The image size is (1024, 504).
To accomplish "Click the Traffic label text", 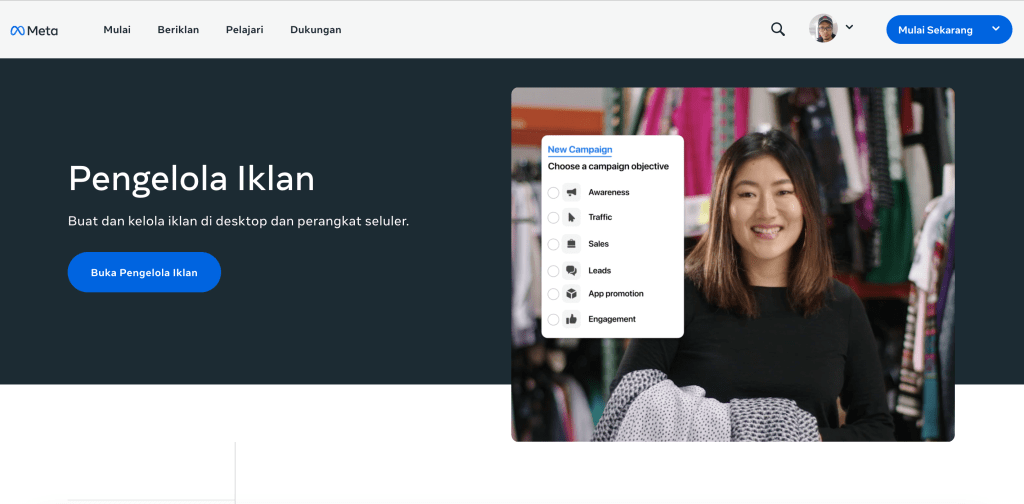I will pyautogui.click(x=600, y=217).
